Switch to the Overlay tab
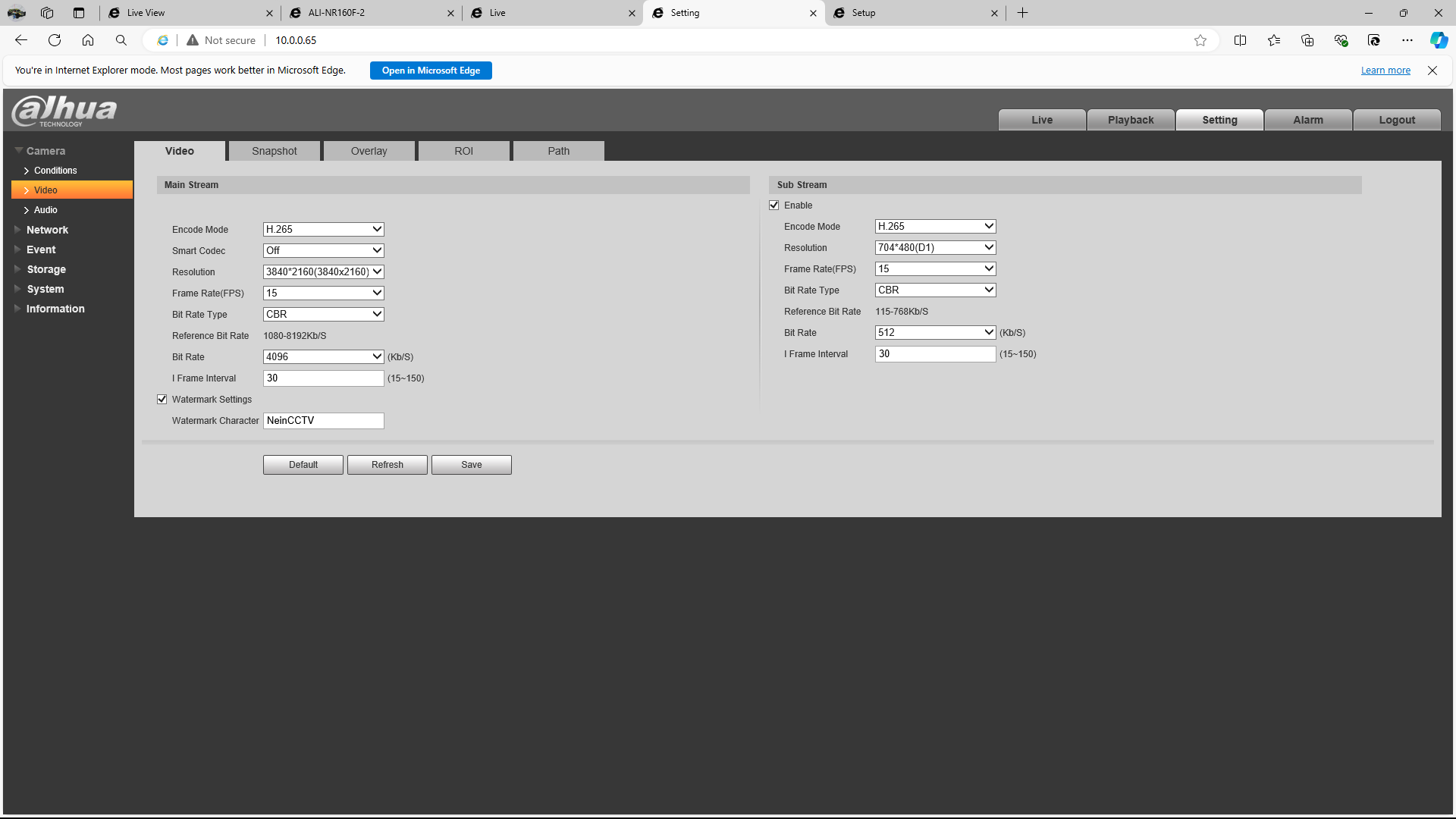Viewport: 1456px width, 819px height. [369, 151]
